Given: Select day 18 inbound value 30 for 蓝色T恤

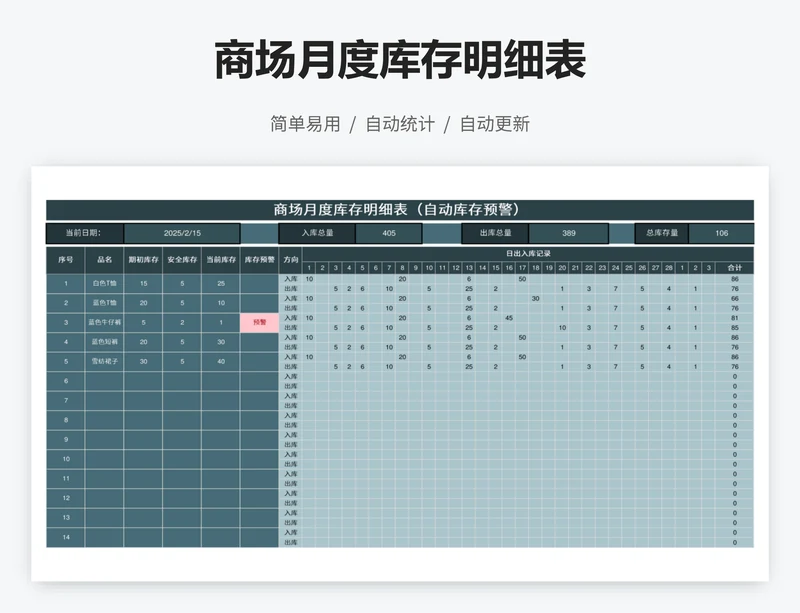Looking at the screenshot, I should pos(535,299).
